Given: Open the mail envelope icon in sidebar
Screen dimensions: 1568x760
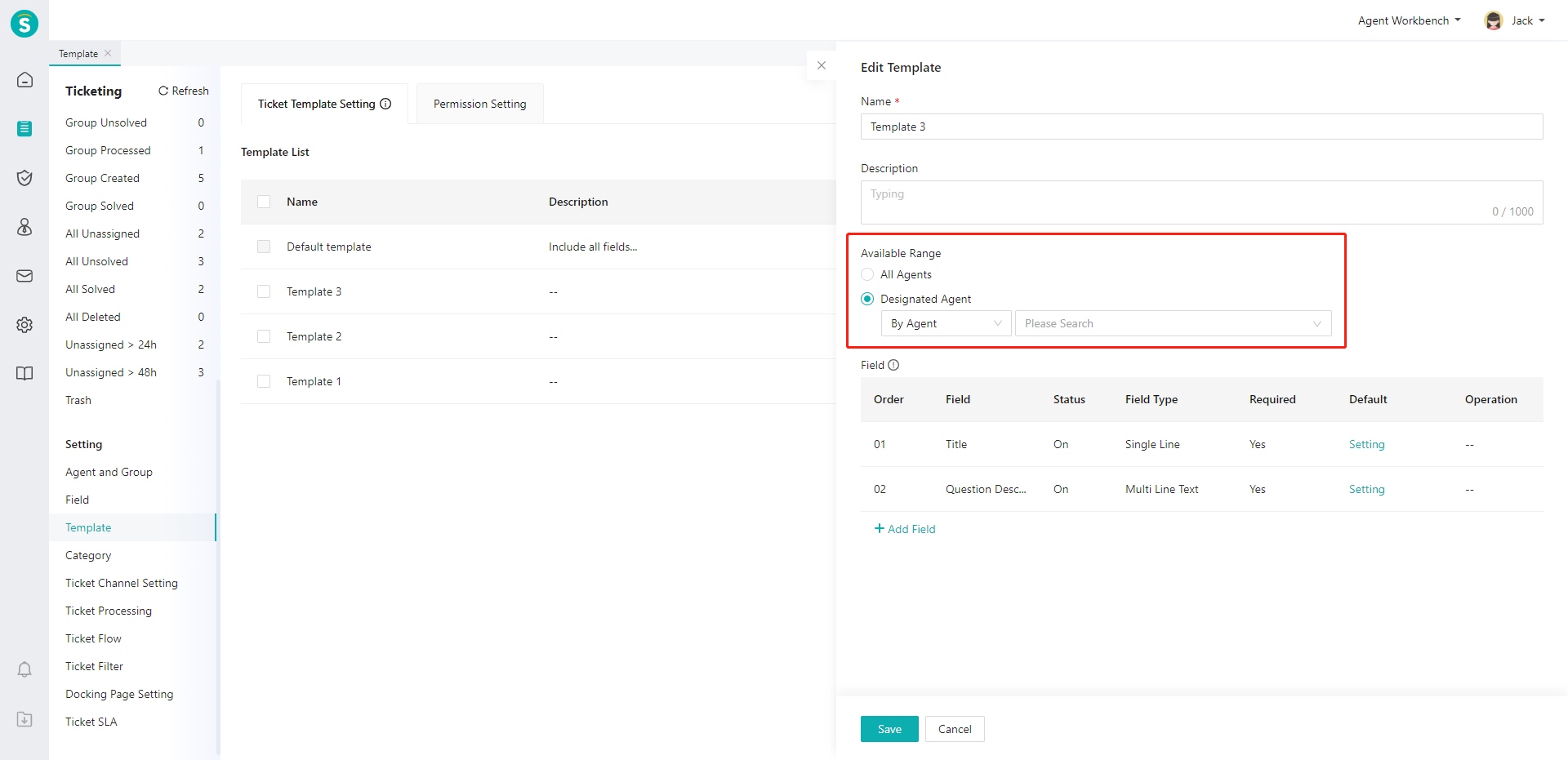Looking at the screenshot, I should tap(24, 276).
